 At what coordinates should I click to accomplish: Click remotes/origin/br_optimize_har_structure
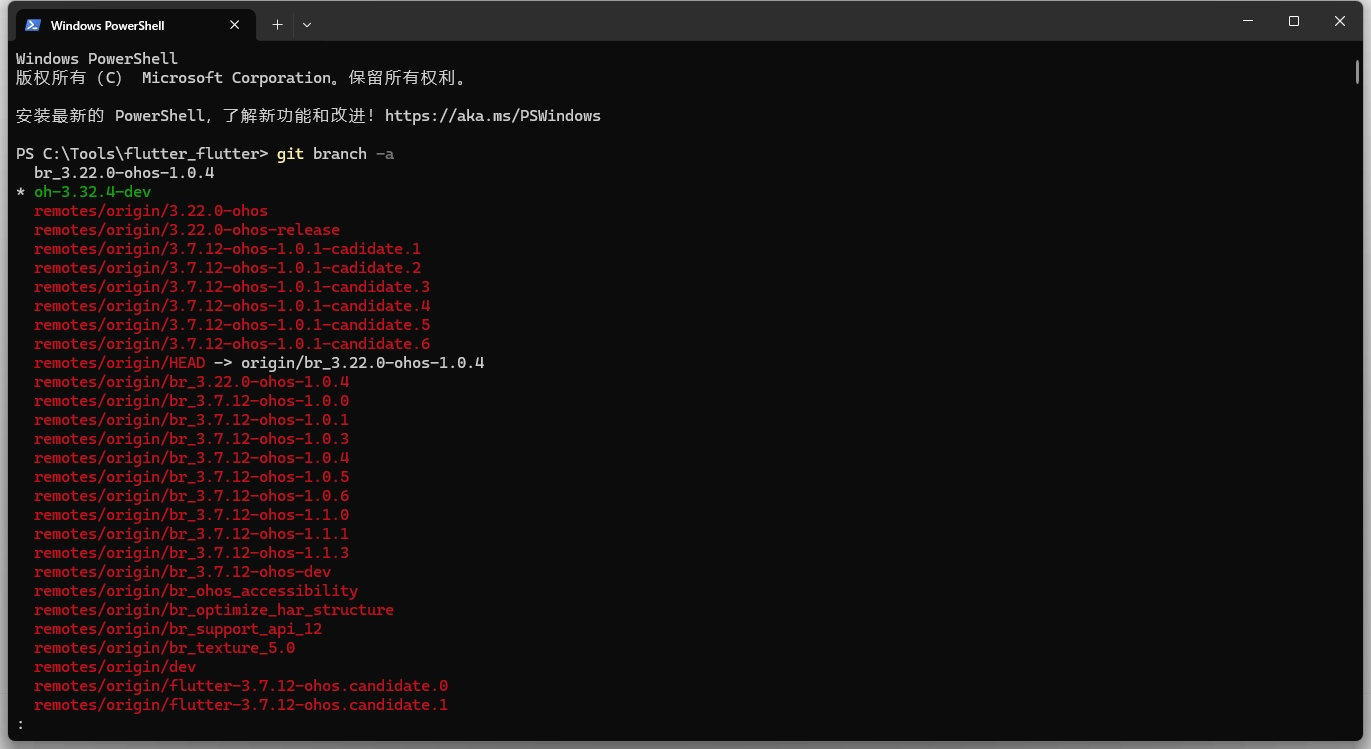pos(214,610)
